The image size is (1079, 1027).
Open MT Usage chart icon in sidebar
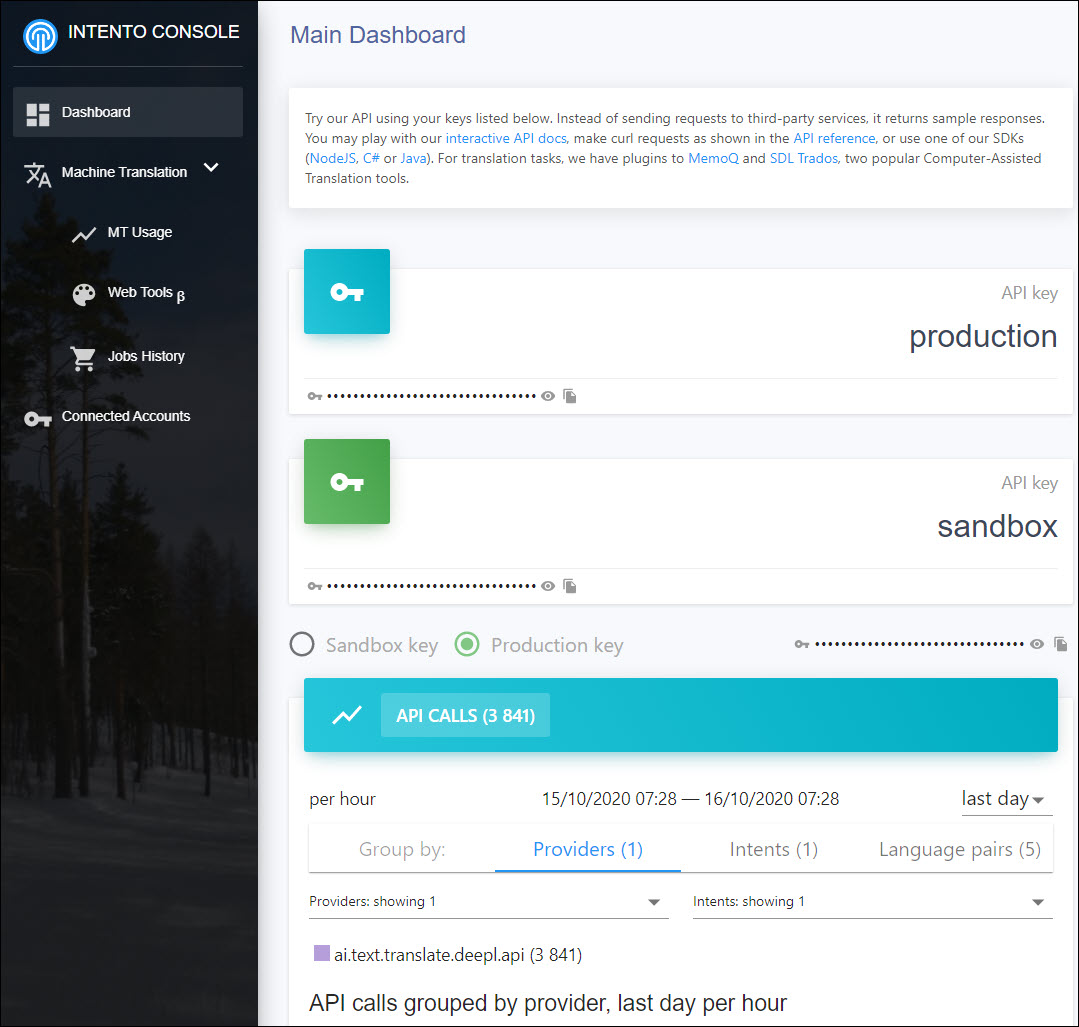click(84, 234)
